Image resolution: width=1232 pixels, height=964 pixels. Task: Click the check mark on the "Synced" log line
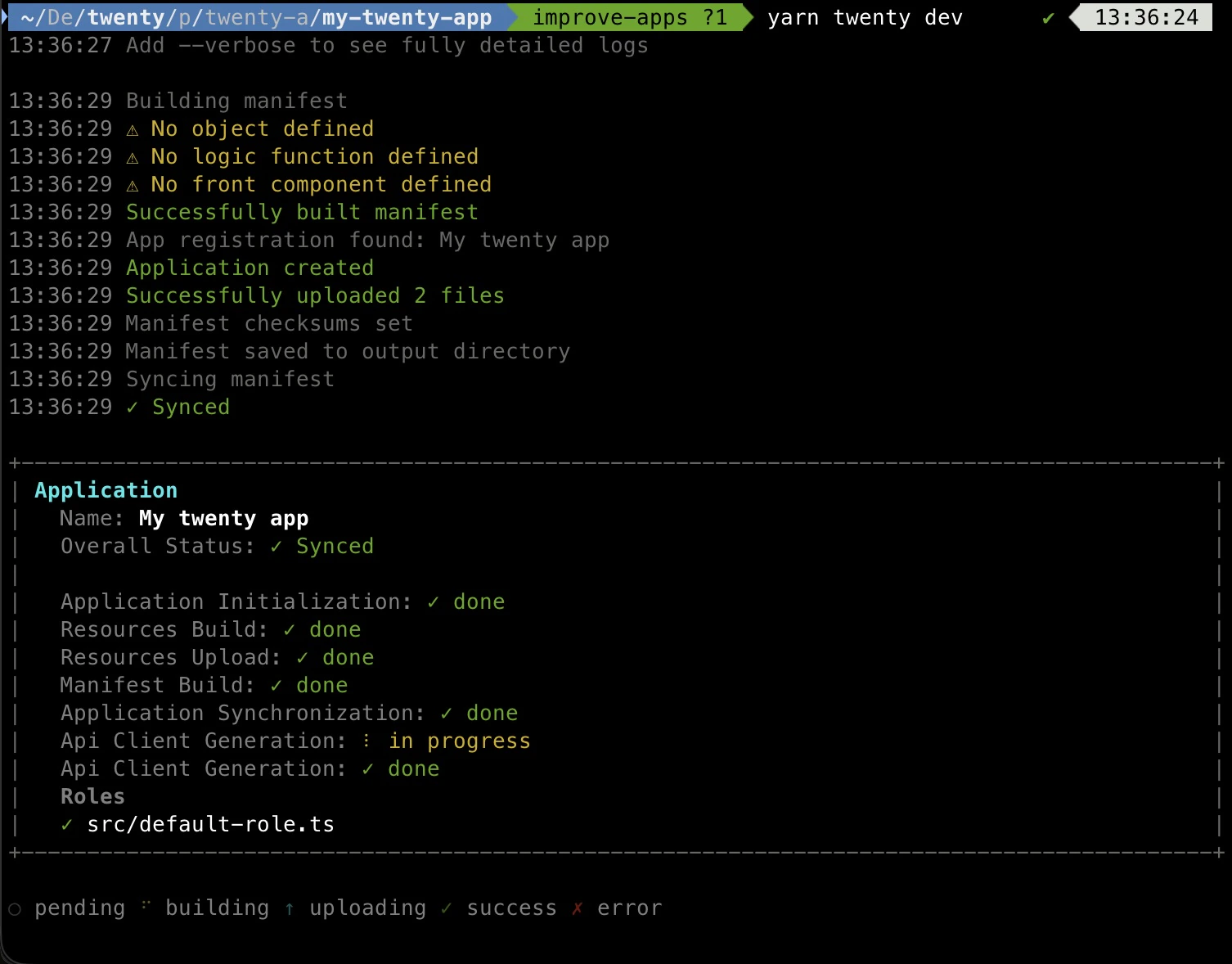133,407
